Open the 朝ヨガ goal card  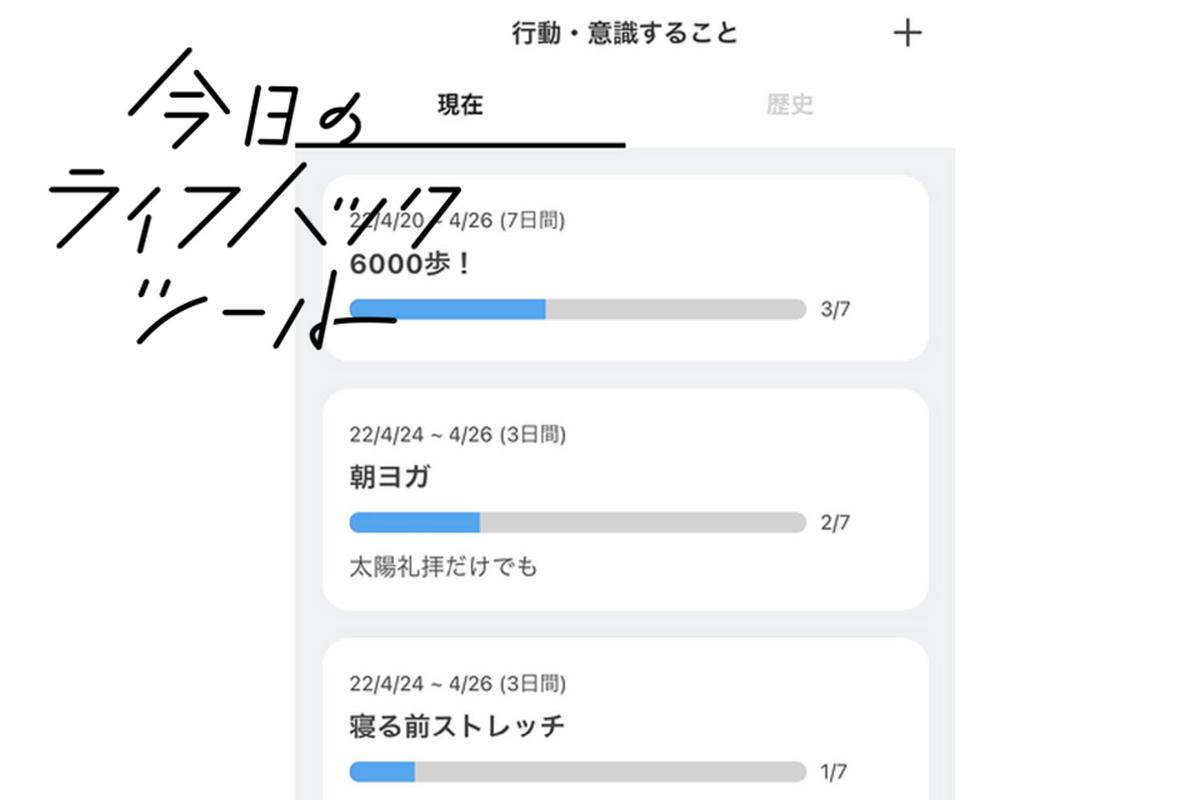tap(625, 500)
